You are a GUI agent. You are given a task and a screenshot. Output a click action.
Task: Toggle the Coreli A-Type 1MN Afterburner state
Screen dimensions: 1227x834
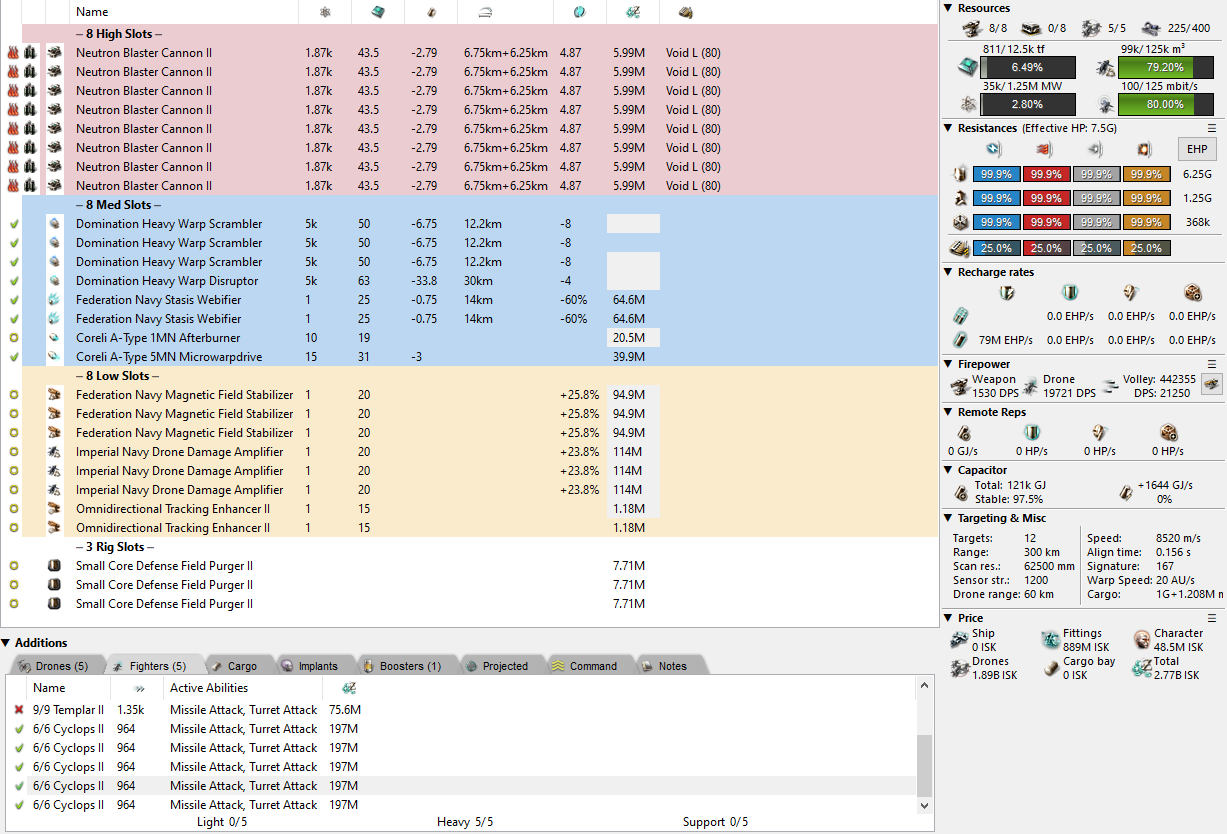click(x=13, y=338)
